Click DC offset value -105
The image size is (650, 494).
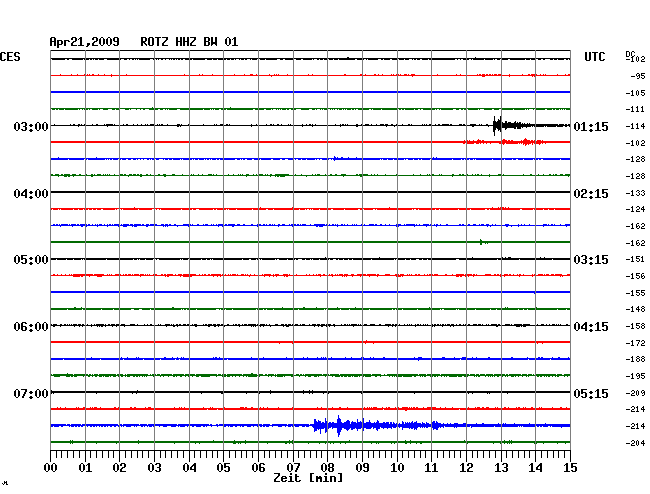[635, 93]
